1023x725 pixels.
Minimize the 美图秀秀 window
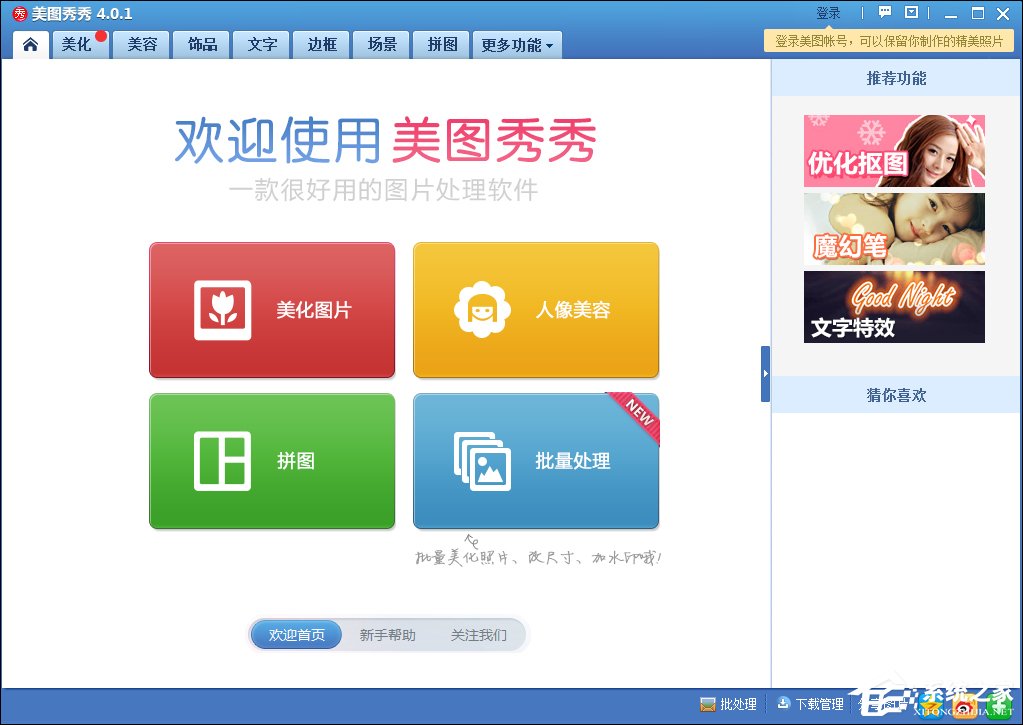[951, 14]
